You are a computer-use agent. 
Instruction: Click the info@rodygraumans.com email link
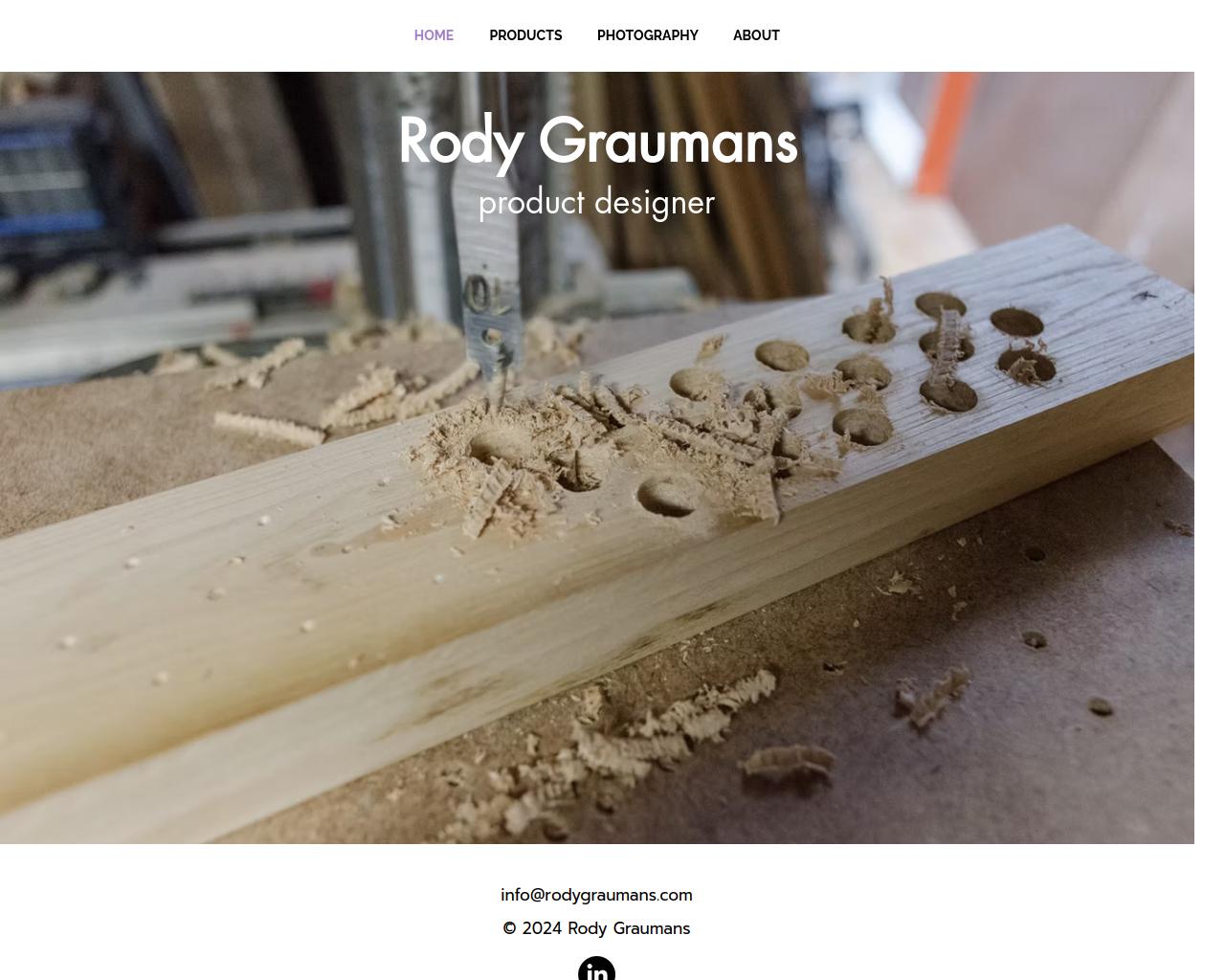(x=596, y=895)
